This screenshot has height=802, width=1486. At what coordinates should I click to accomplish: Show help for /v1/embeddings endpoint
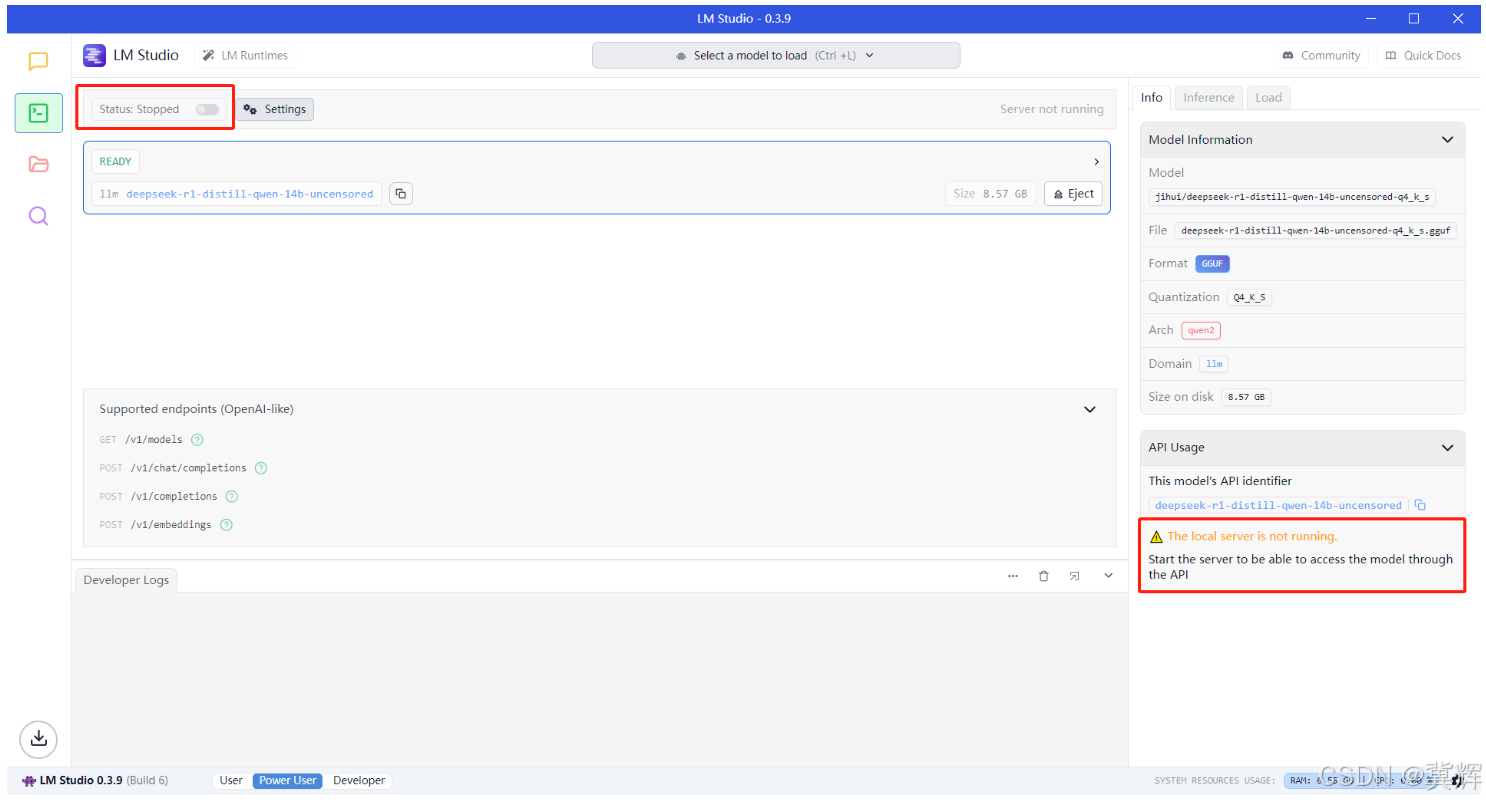[x=226, y=525]
